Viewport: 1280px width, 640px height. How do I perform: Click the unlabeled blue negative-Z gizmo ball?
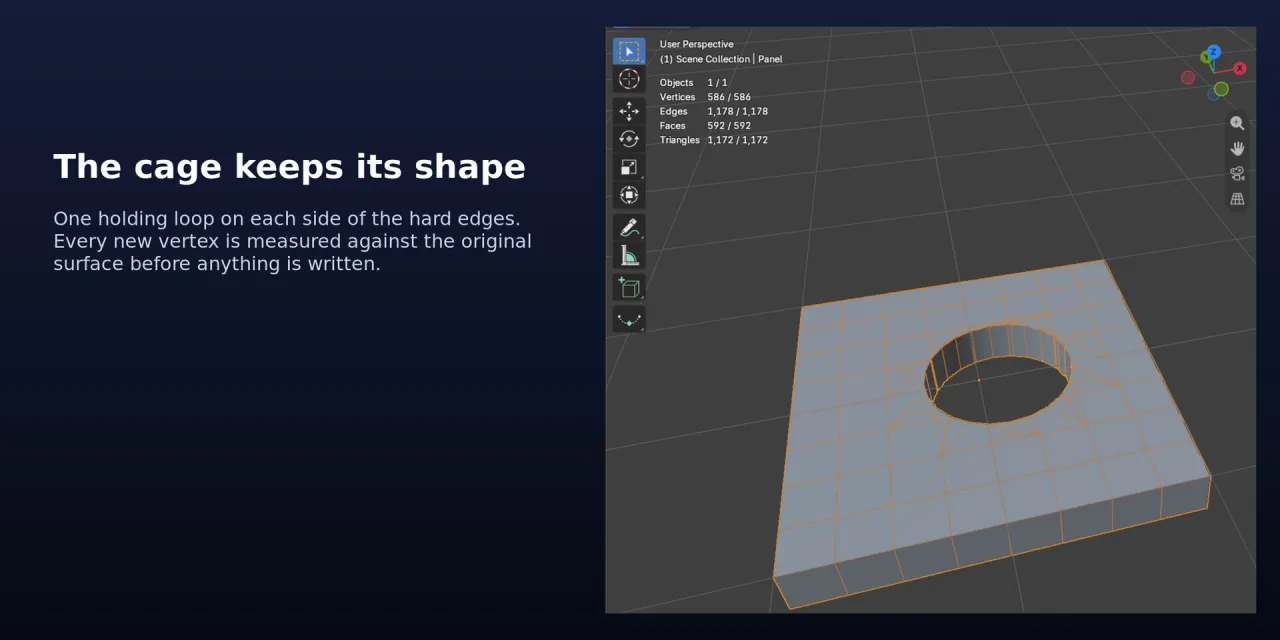click(1214, 94)
